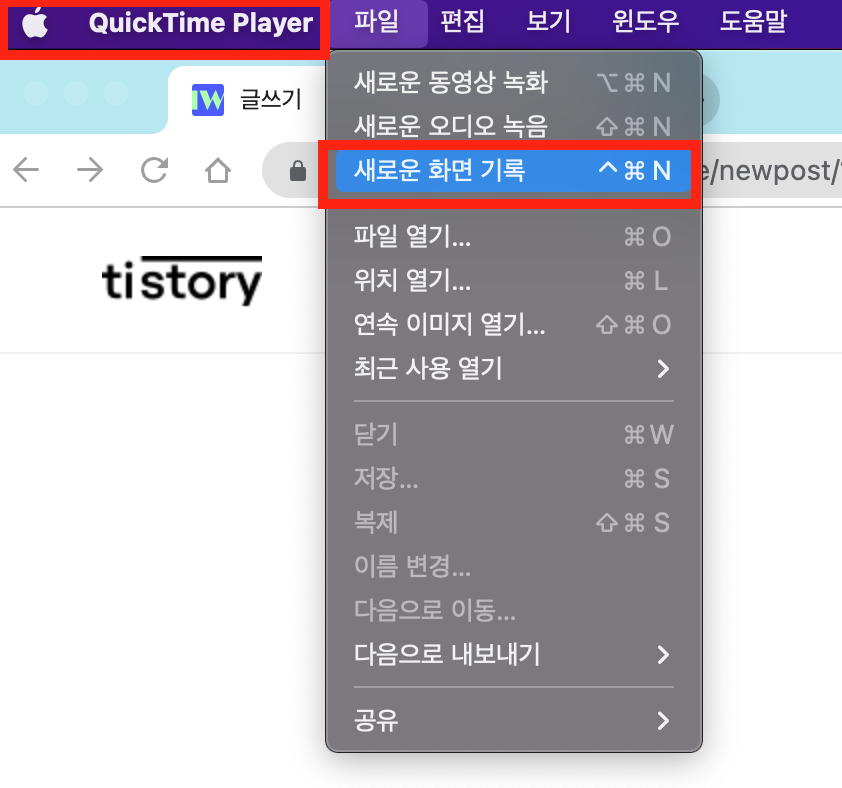Choose 연속 이미지 열기...
Image resolution: width=842 pixels, height=788 pixels.
click(x=513, y=324)
